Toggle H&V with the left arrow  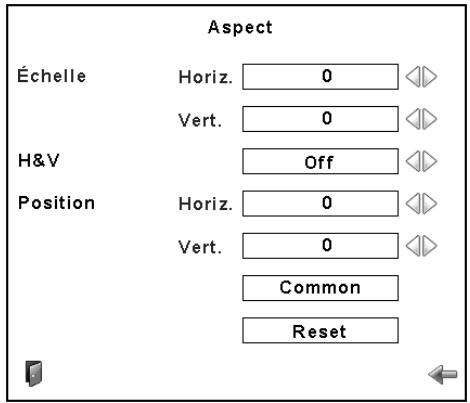(413, 161)
